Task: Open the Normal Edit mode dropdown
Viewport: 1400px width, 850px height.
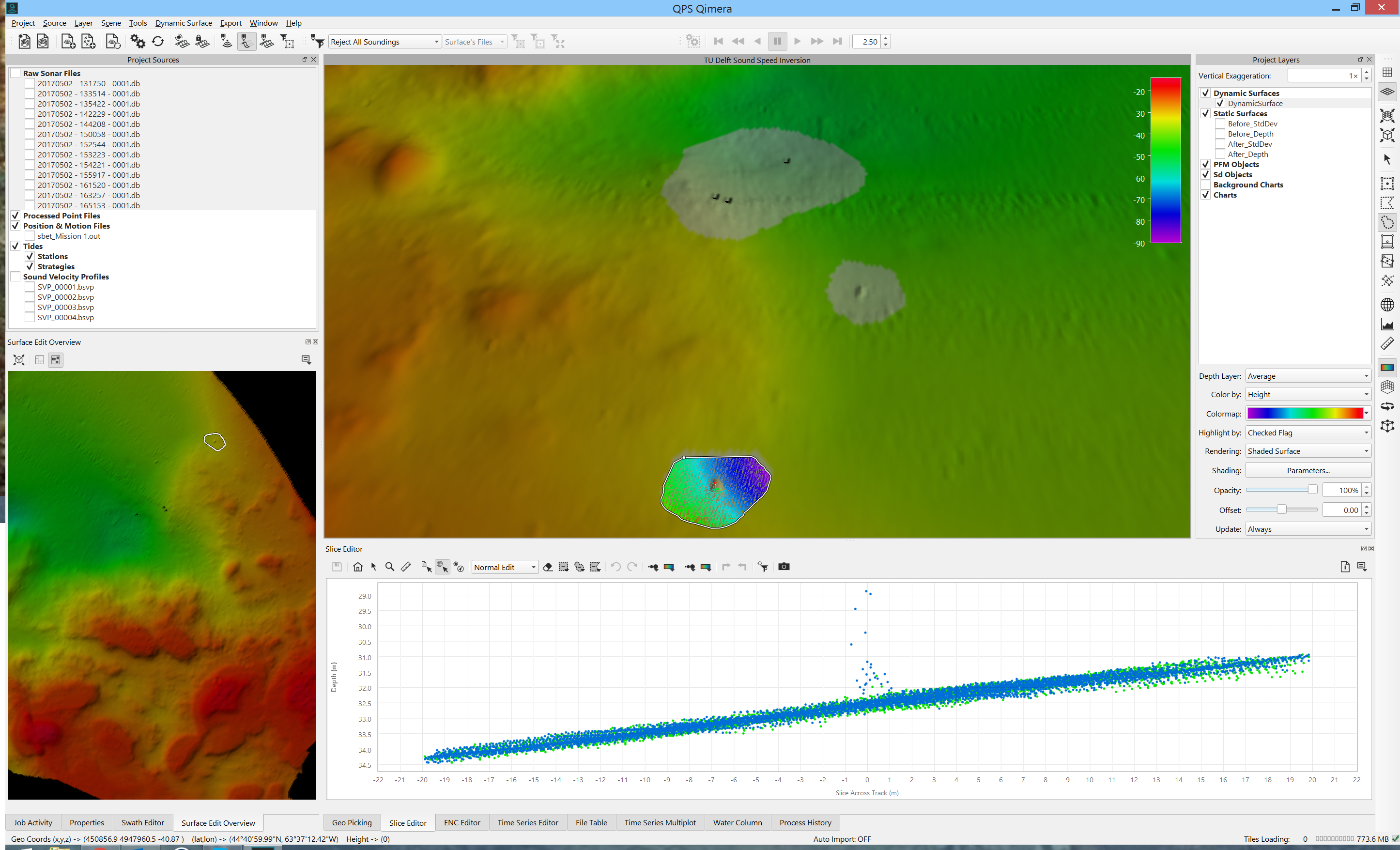Action: (x=505, y=567)
